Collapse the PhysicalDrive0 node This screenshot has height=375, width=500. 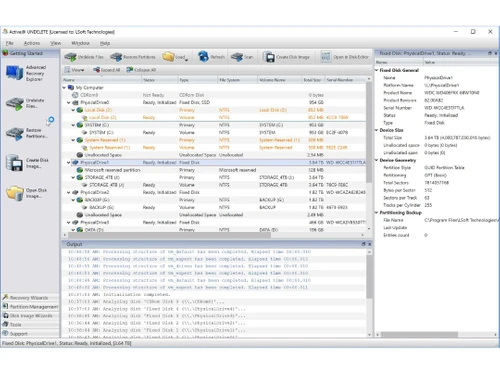pos(69,103)
